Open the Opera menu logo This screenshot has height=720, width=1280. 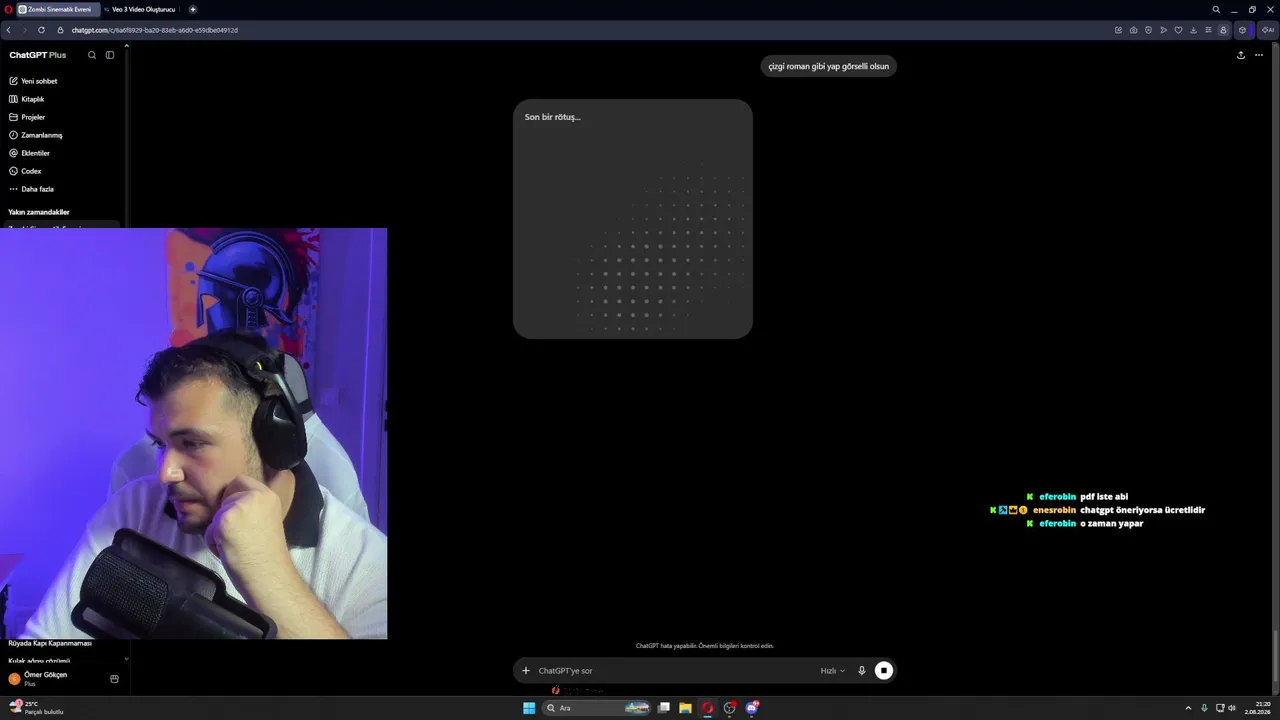(x=8, y=9)
